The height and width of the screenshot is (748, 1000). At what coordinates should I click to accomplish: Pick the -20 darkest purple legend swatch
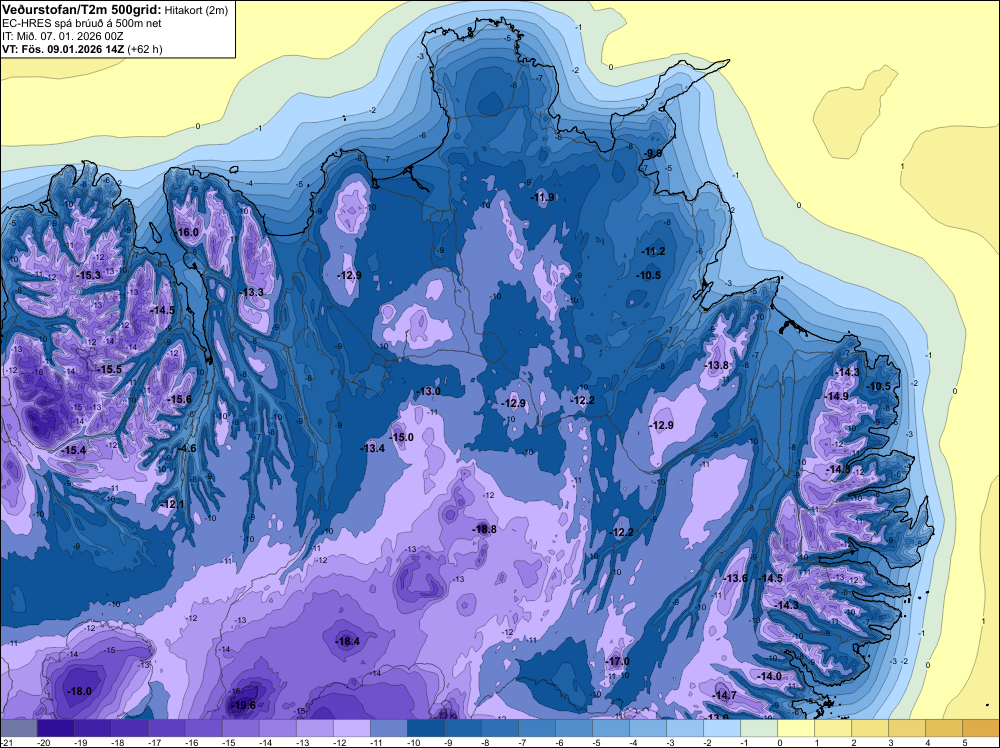click(x=55, y=728)
